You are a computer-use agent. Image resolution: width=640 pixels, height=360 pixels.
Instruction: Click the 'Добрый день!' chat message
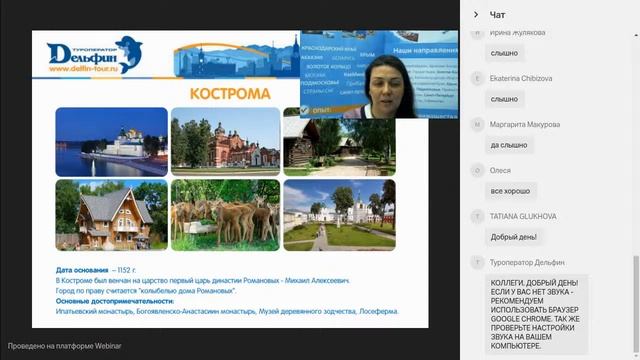513,237
